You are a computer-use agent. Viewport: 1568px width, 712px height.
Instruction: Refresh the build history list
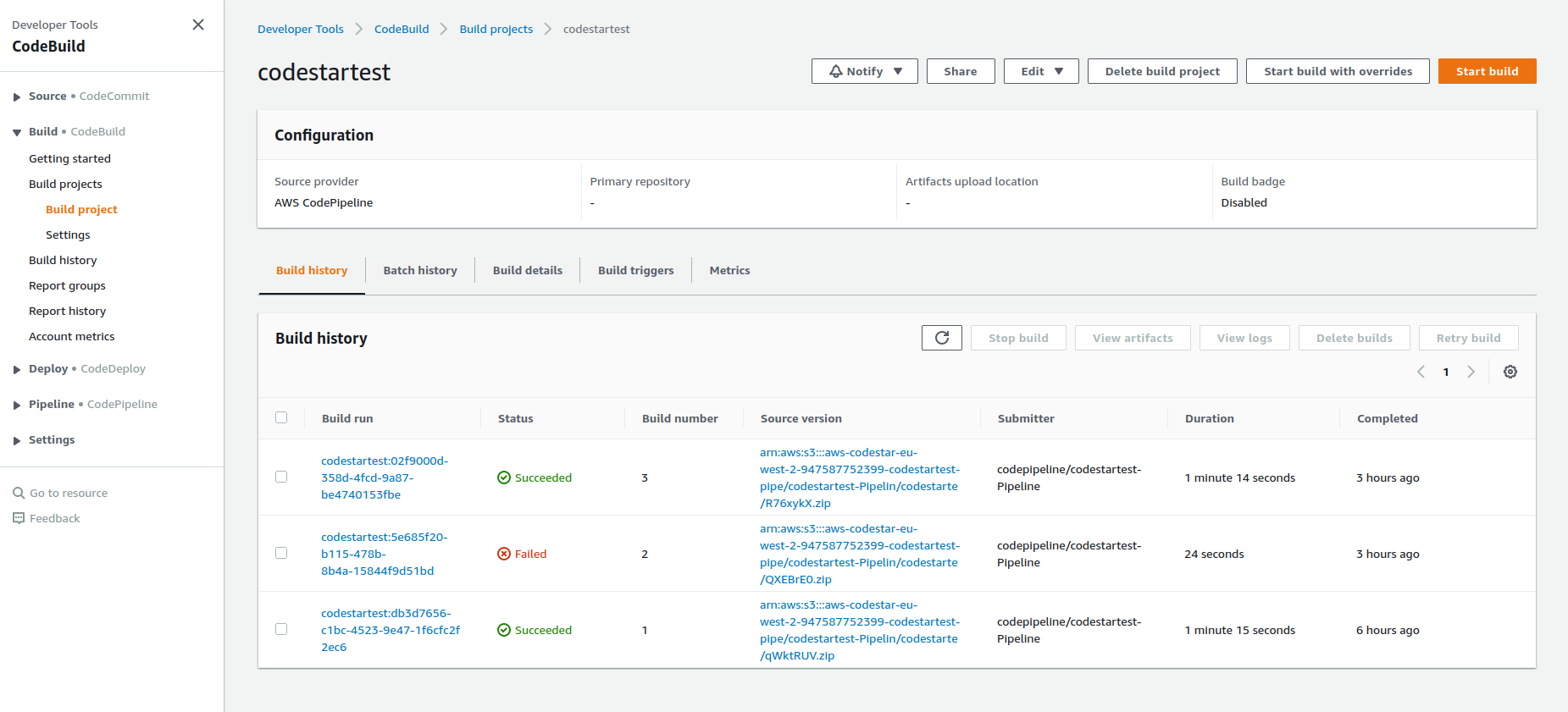(942, 338)
